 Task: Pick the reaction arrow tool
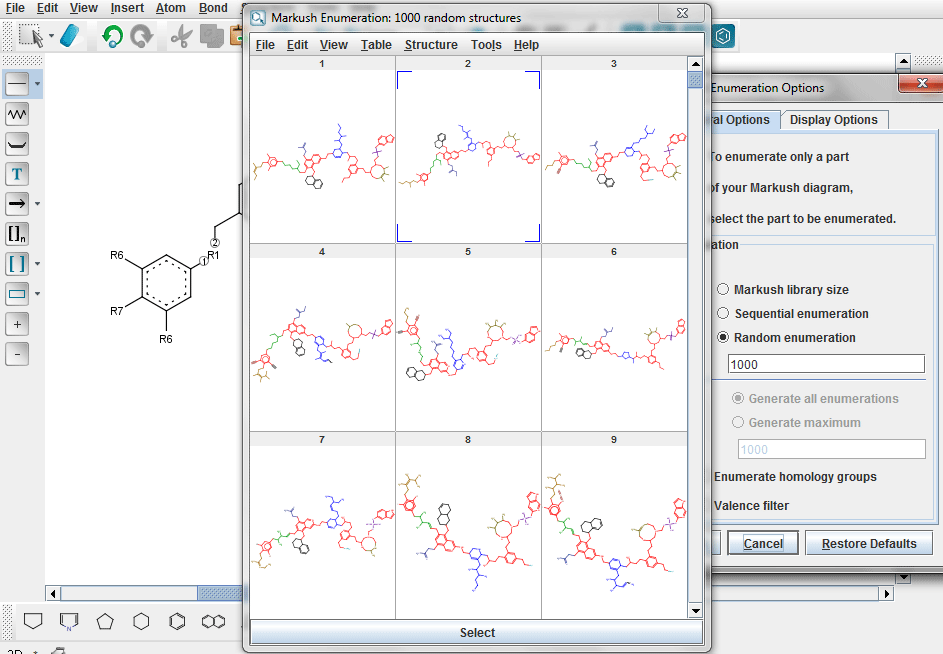click(16, 203)
